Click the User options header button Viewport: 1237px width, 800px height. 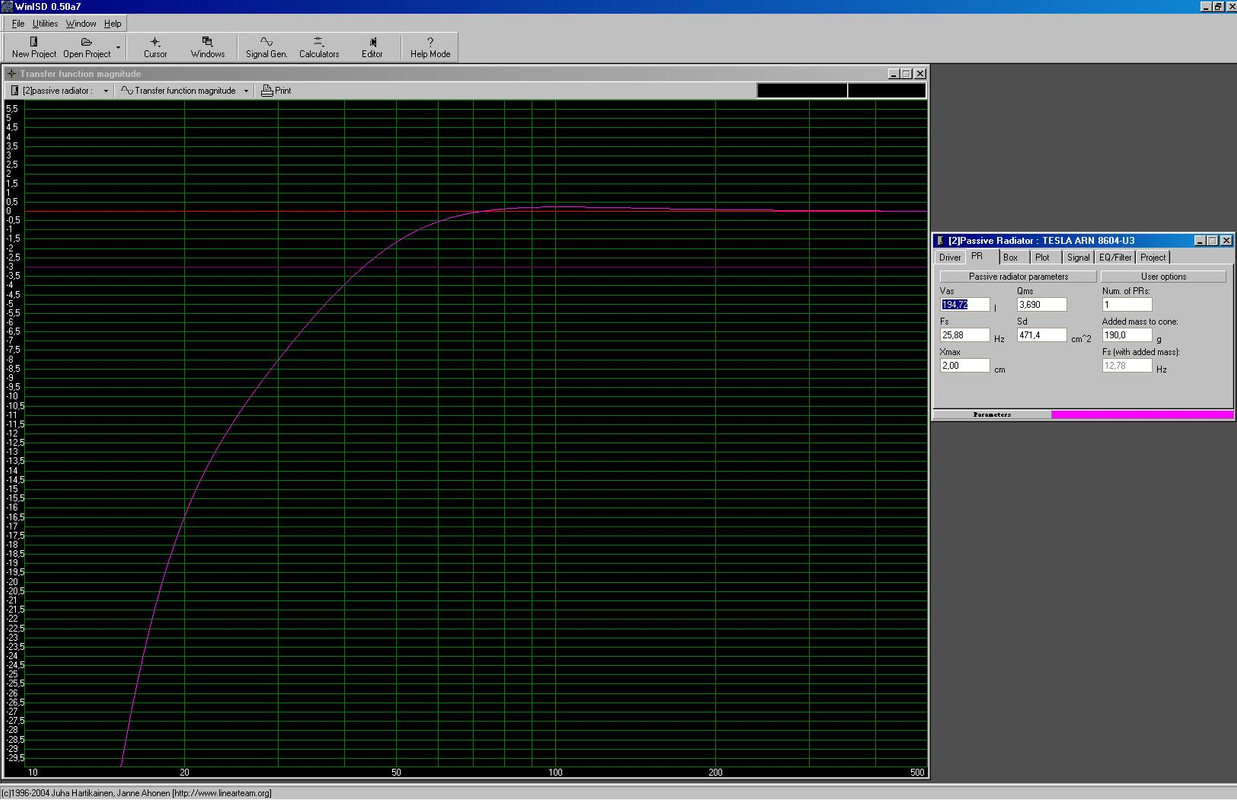pos(1163,276)
